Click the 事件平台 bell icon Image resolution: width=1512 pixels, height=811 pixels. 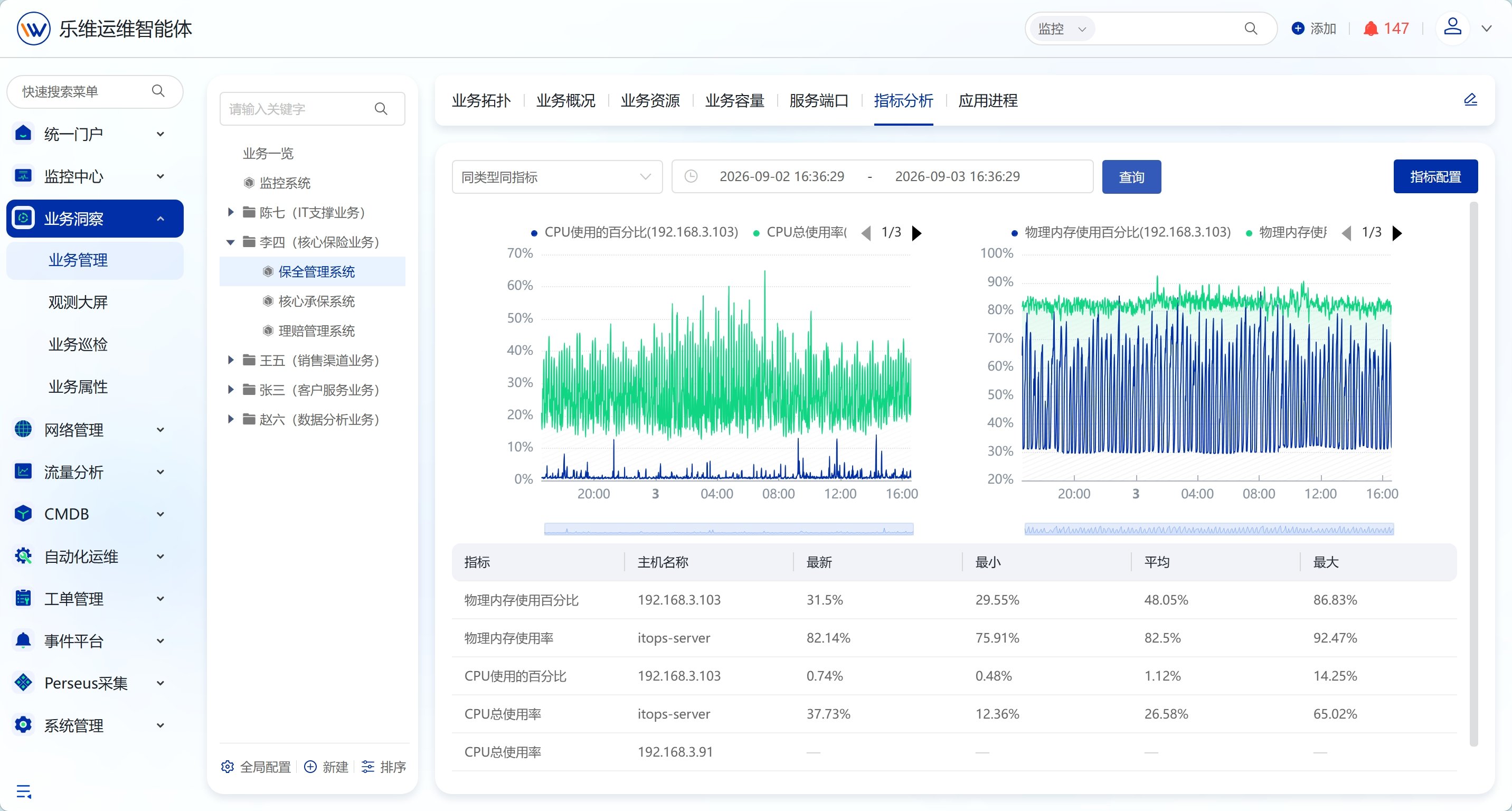[23, 640]
